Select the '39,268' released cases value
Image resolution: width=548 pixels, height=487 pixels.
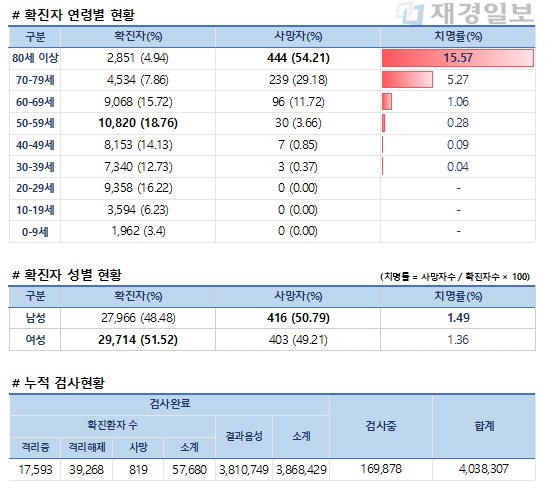(86, 470)
